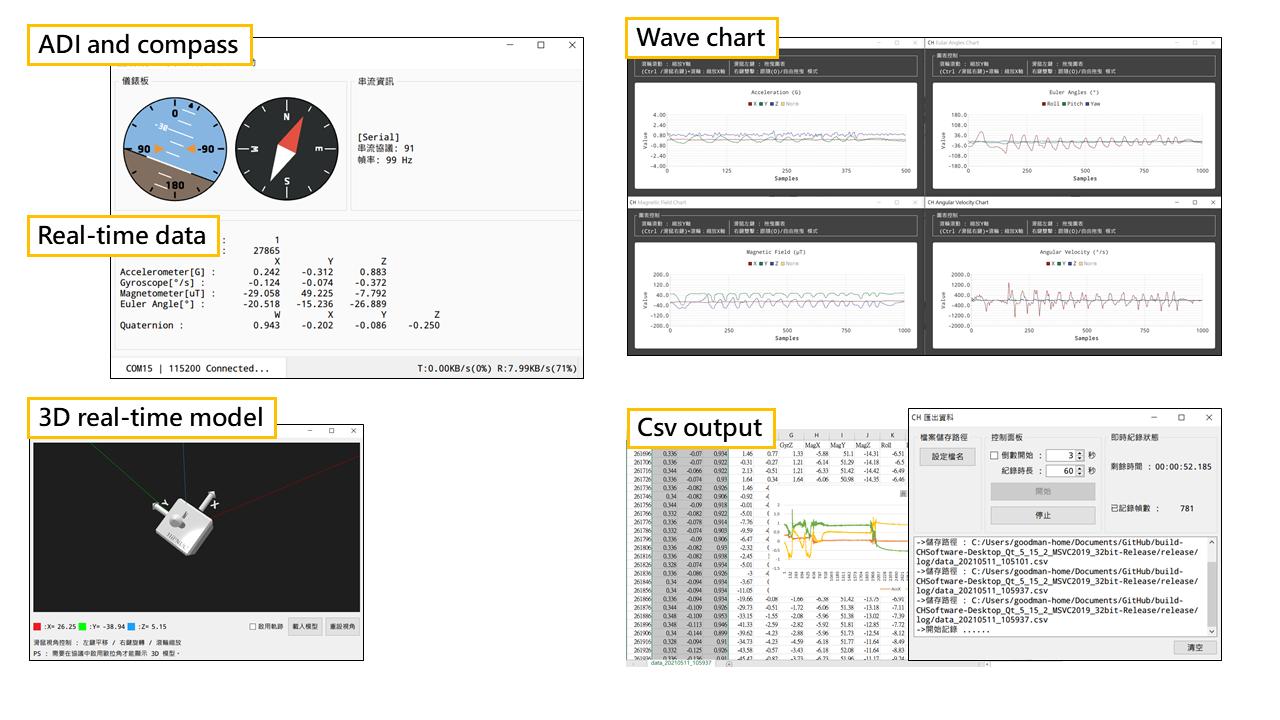Click the export log scrollbar down arrow
The height and width of the screenshot is (720, 1280).
1212,631
